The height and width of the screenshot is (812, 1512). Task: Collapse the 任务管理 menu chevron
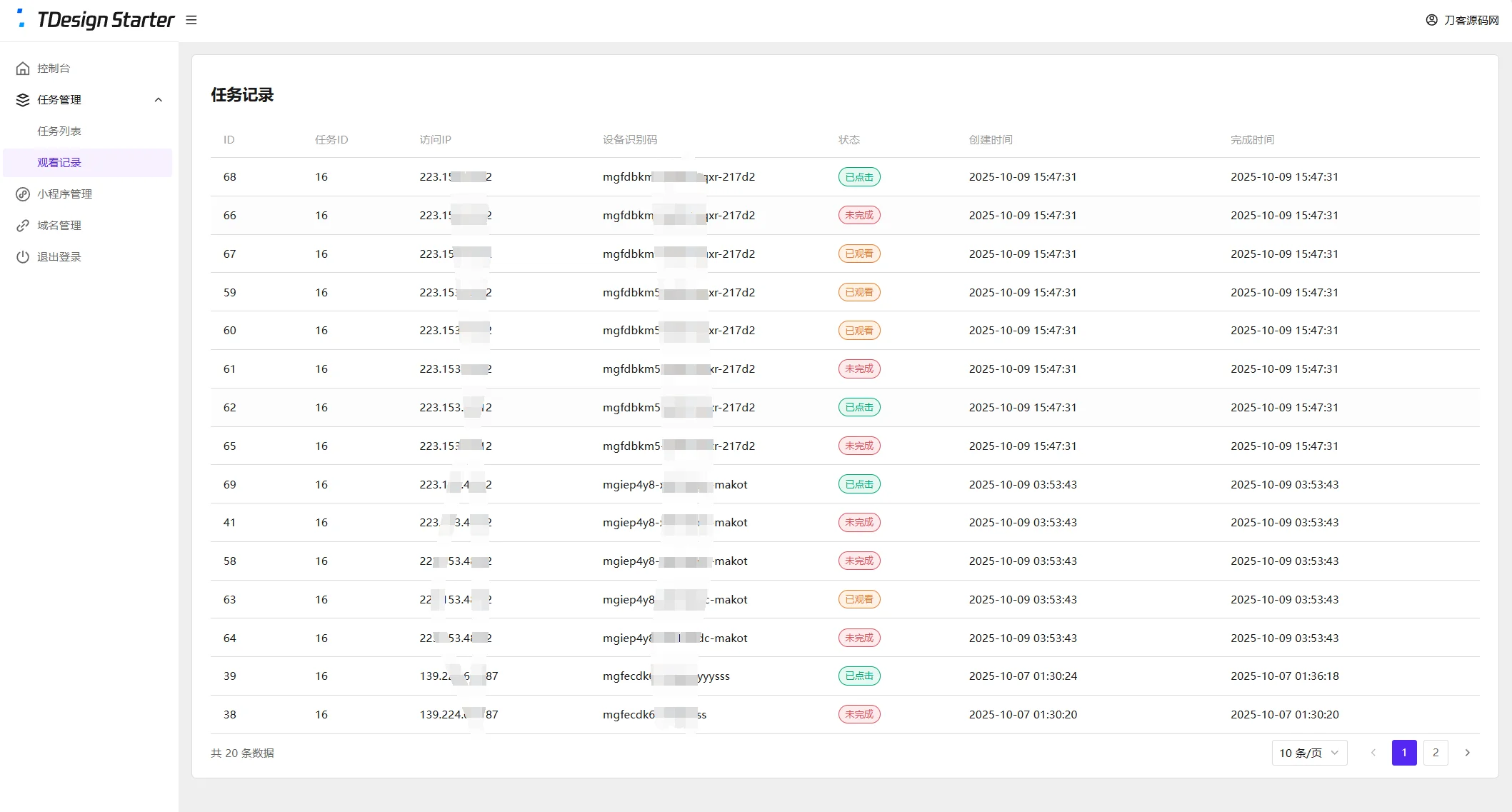(159, 100)
